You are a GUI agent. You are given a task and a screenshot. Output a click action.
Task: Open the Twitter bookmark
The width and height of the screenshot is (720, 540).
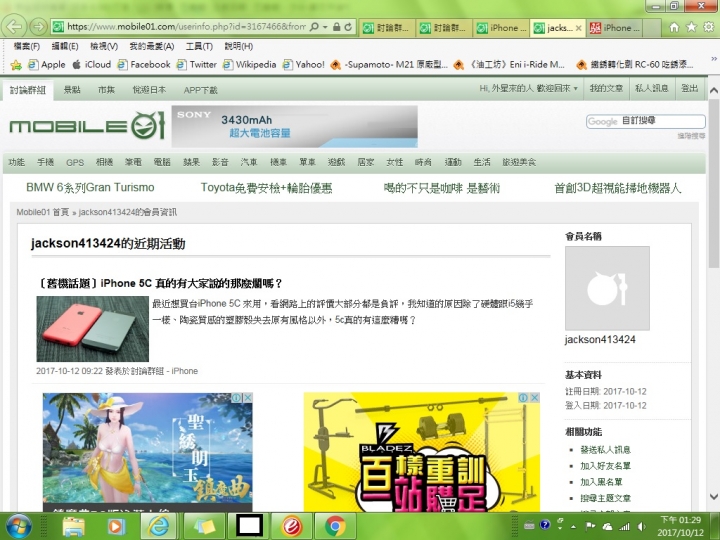197,65
